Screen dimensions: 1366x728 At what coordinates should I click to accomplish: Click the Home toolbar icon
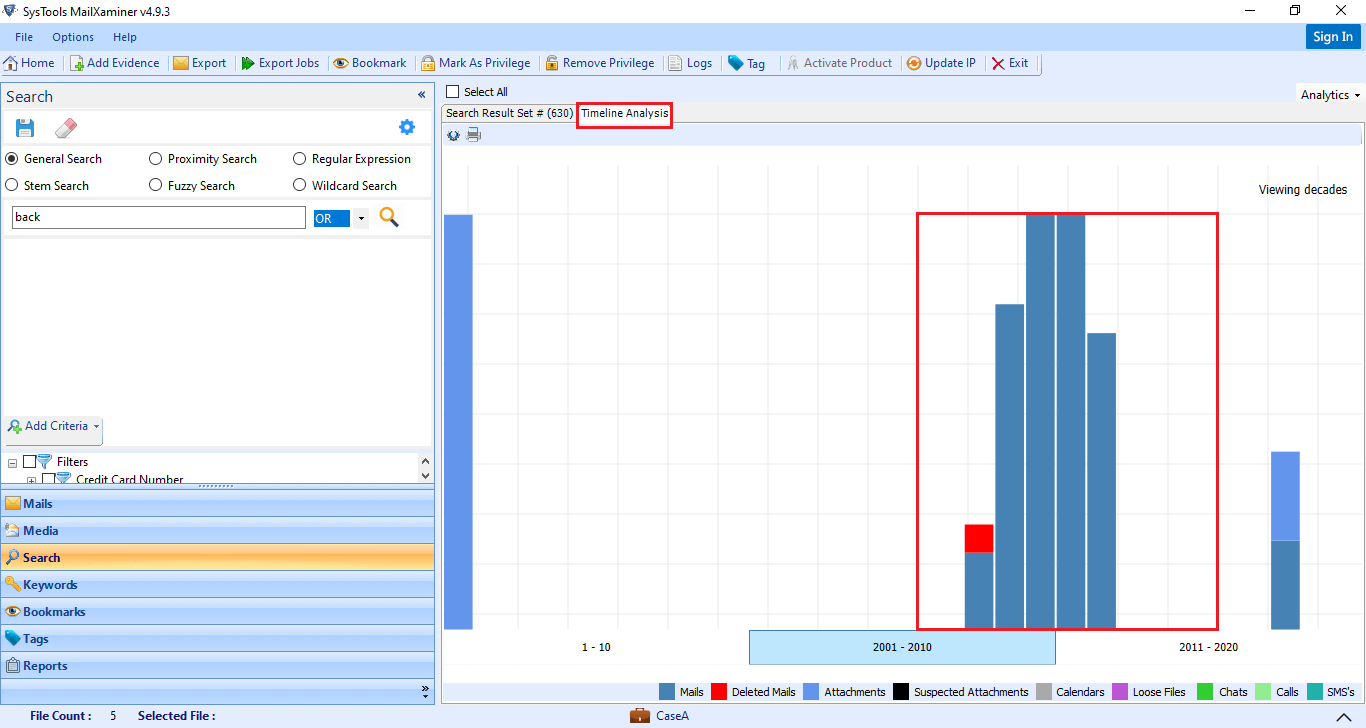(x=11, y=63)
